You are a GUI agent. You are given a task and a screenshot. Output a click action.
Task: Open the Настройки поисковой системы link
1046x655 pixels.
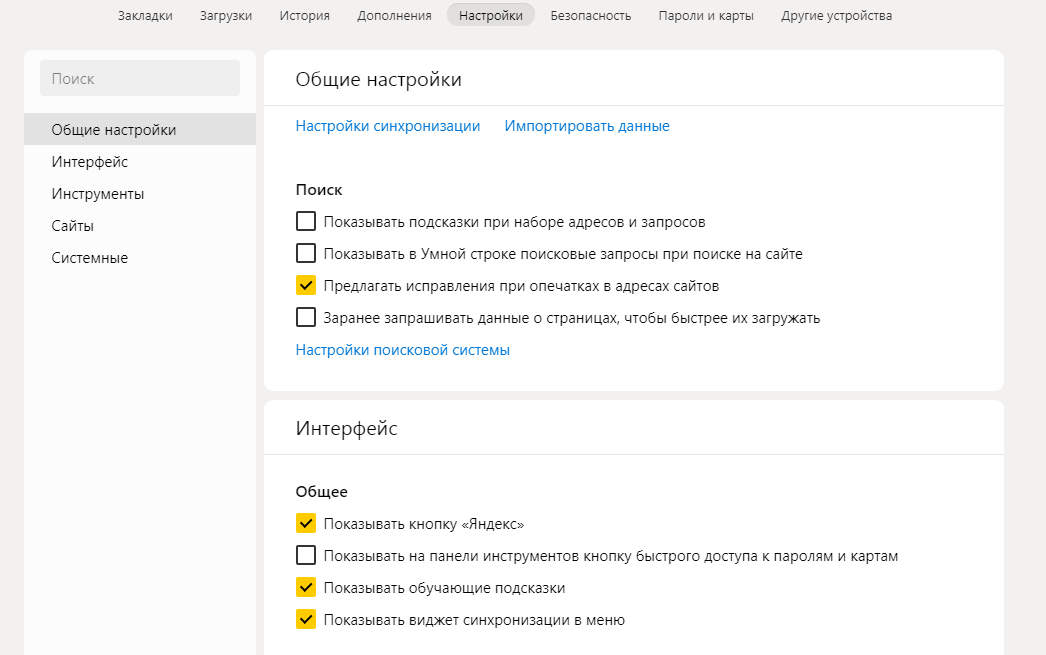403,350
